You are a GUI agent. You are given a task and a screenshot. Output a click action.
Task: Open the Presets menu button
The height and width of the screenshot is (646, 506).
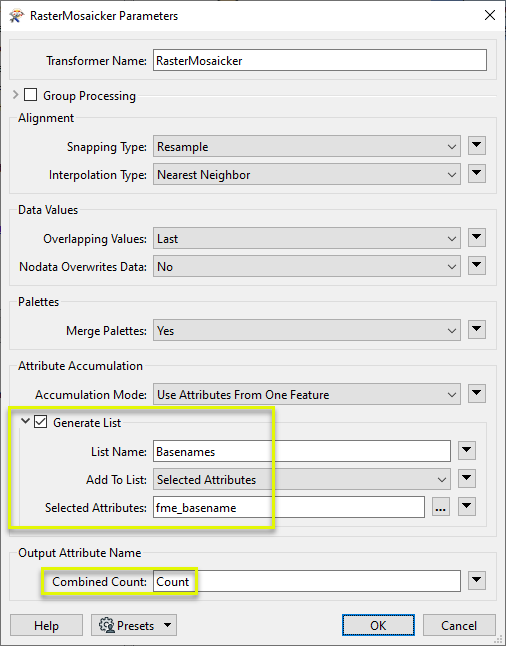click(134, 625)
